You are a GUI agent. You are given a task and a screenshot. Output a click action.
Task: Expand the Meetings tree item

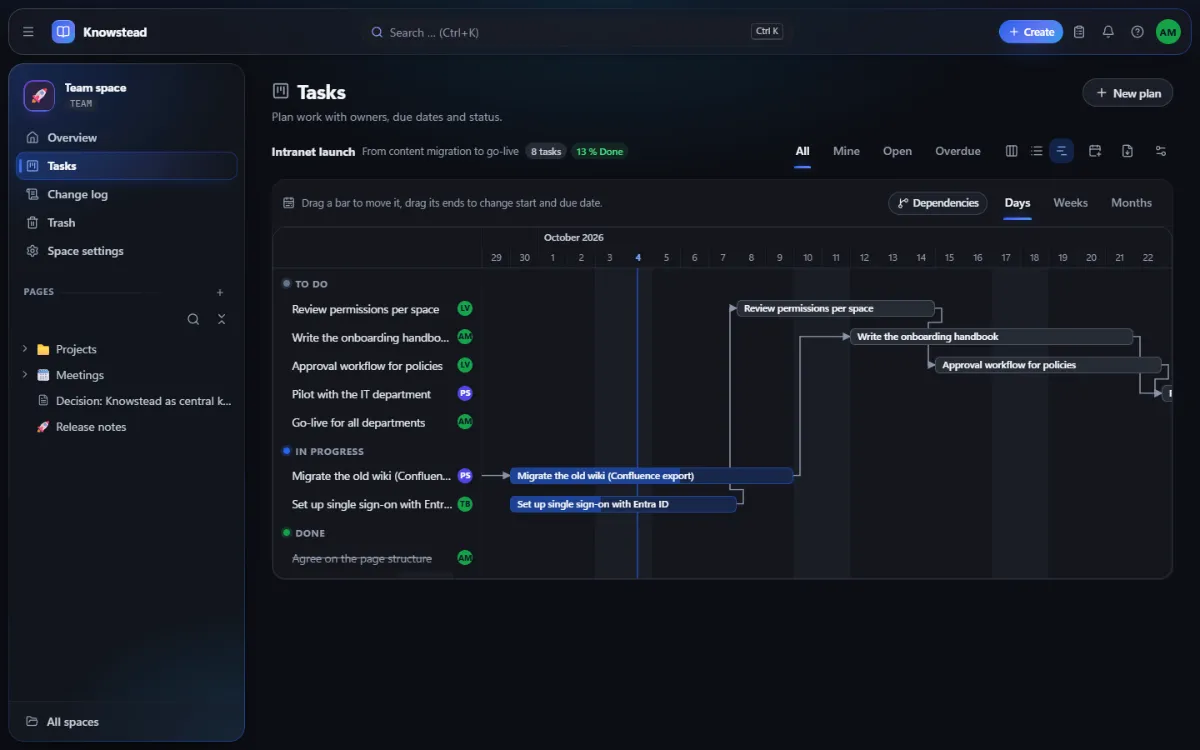click(24, 375)
